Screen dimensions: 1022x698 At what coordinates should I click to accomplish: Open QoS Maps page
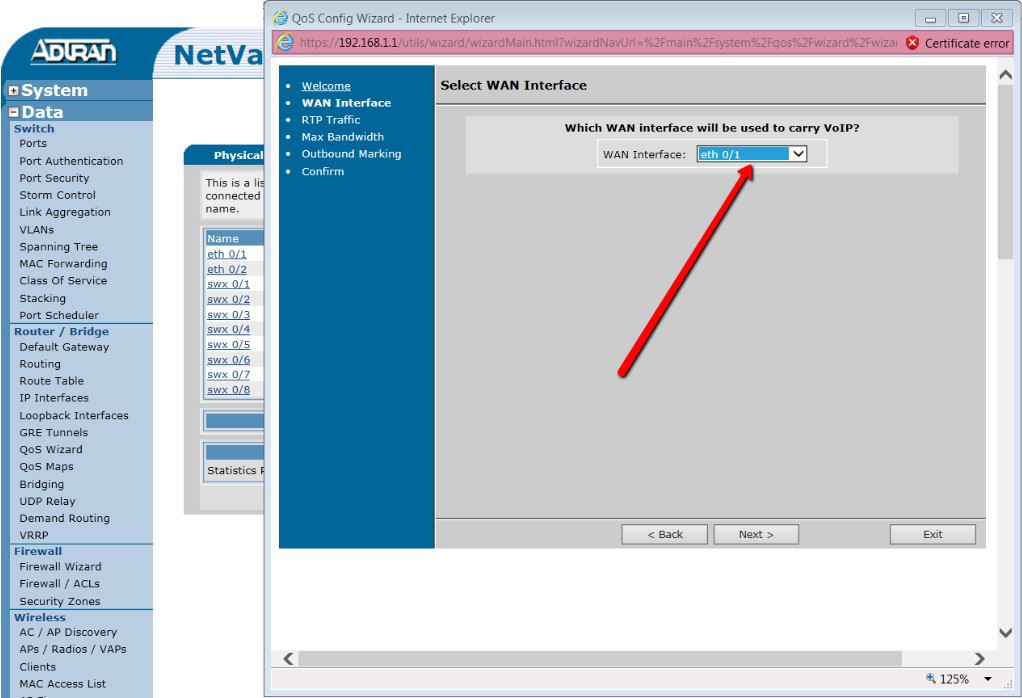46,466
